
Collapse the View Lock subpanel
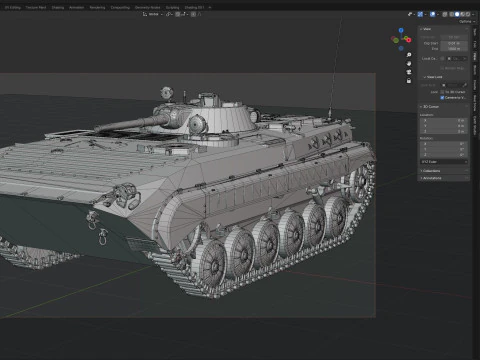[x=433, y=77]
